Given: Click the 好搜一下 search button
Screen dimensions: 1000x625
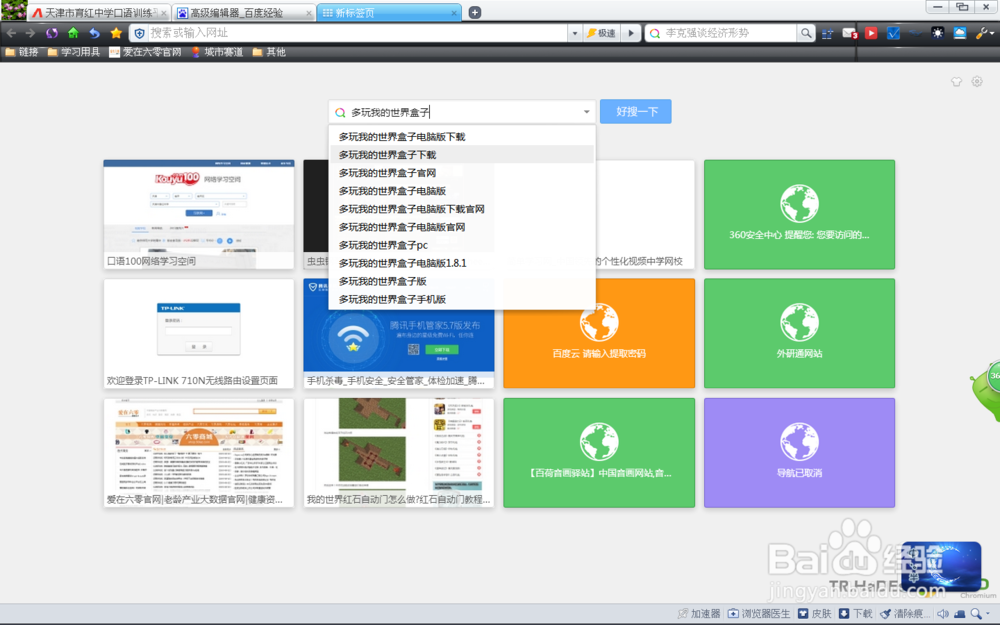Looking at the screenshot, I should 635,112.
